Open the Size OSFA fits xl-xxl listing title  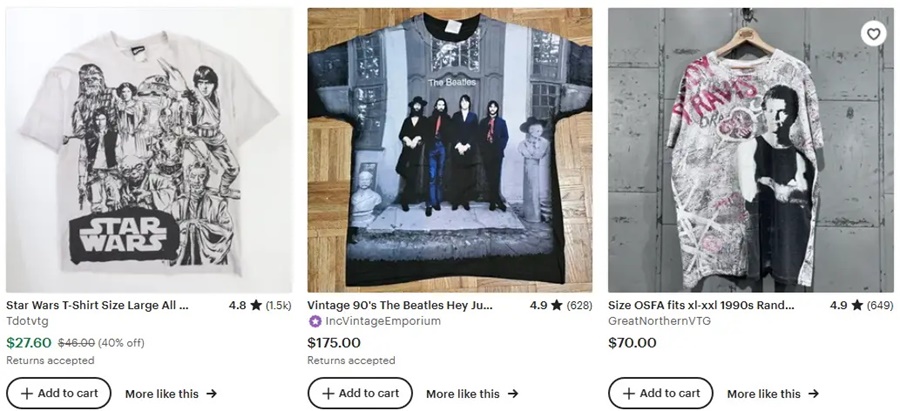(x=701, y=305)
